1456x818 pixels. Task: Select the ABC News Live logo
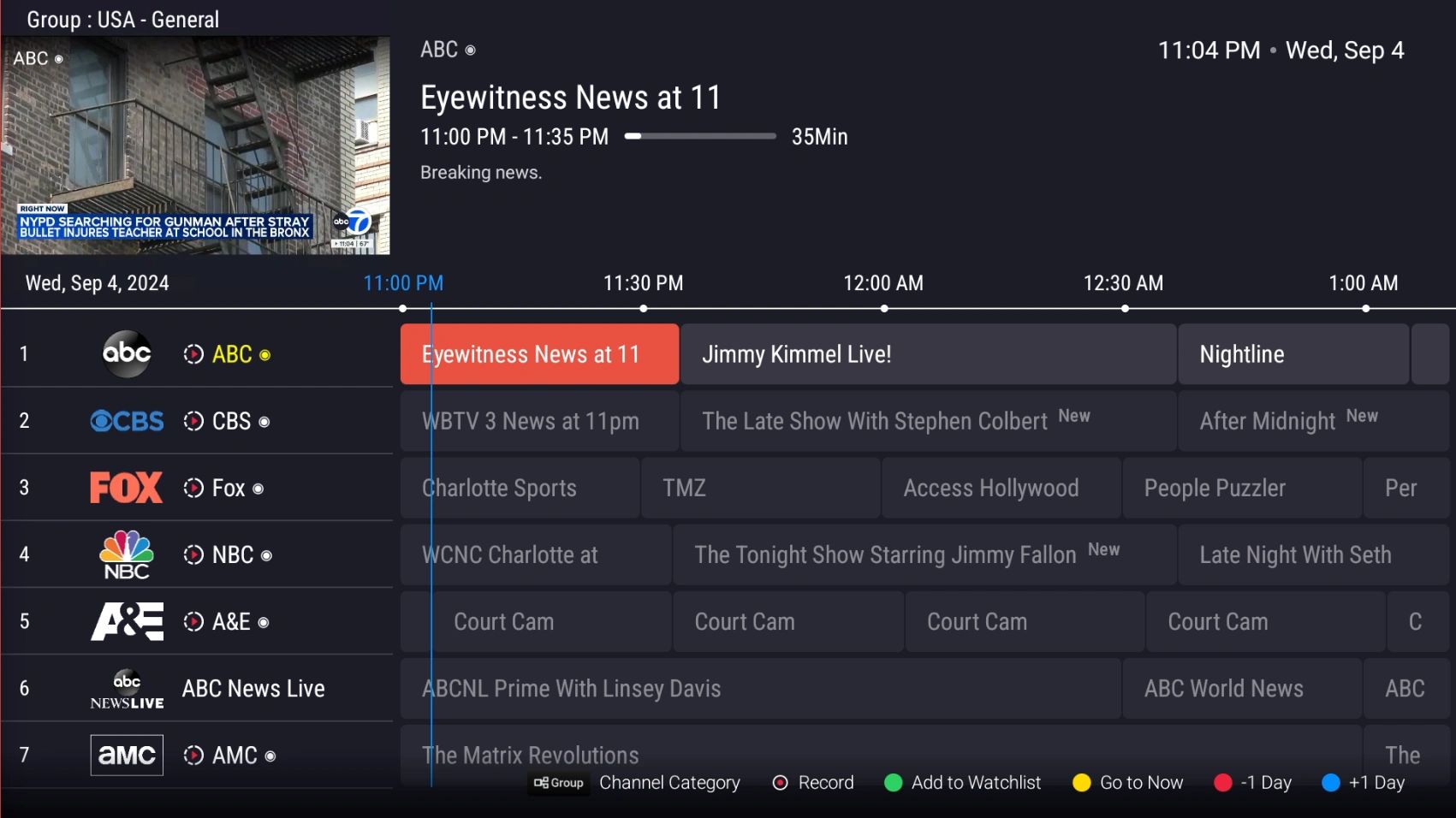pos(127,689)
